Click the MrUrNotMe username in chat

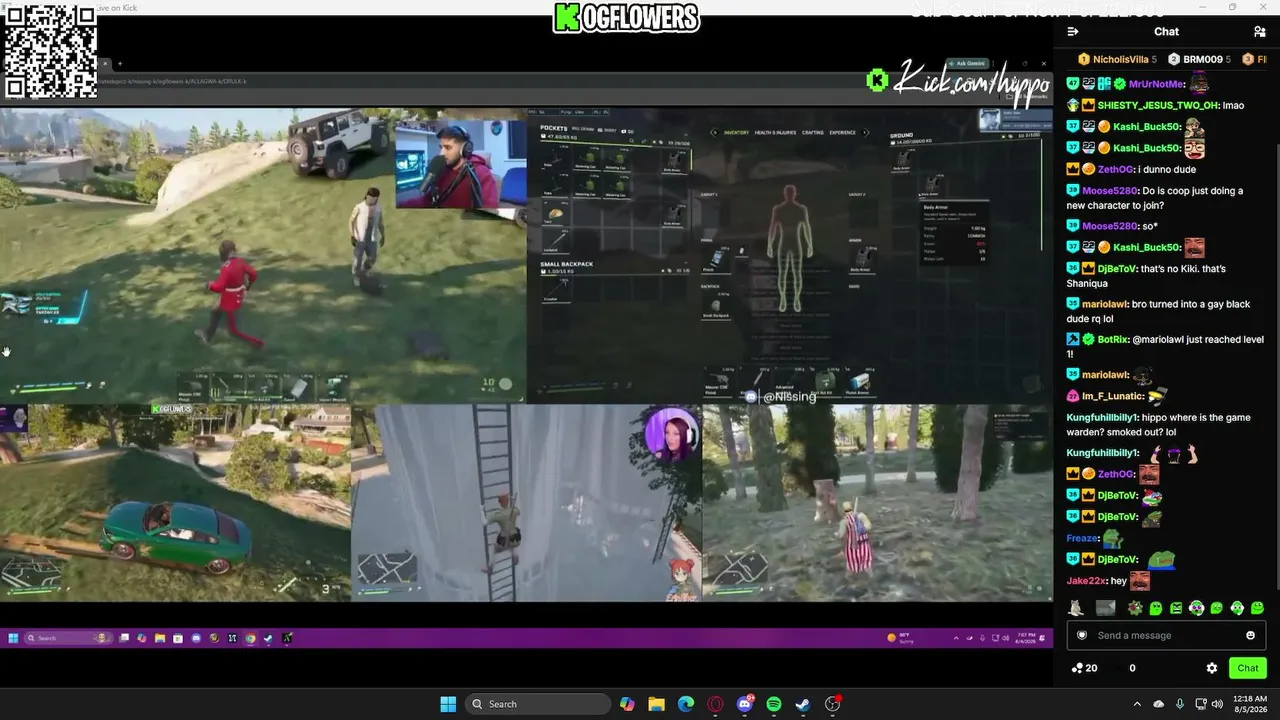(1157, 85)
